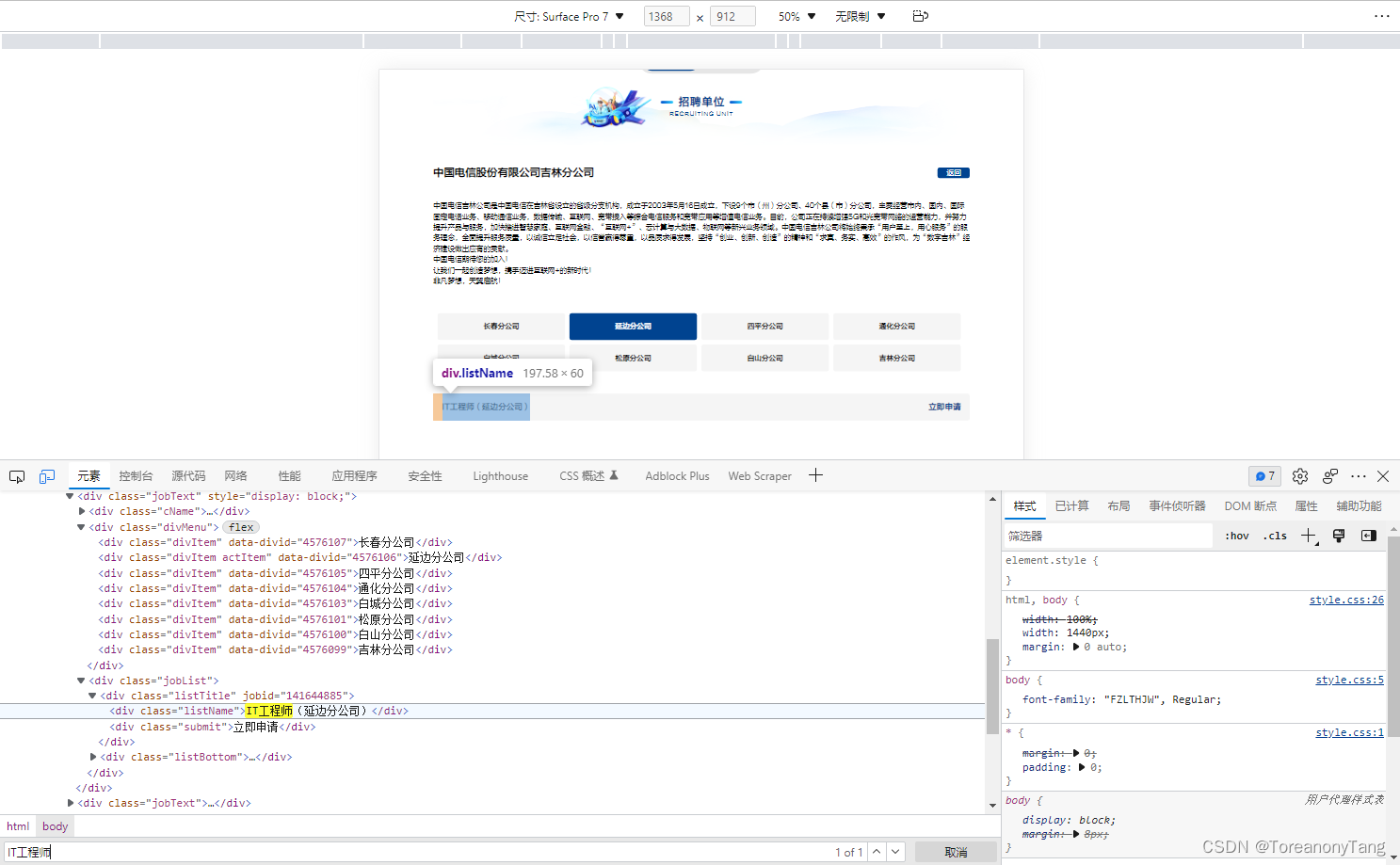Expand the margin shorthand in html, body rule
This screenshot has height=865, width=1400.
pyautogui.click(x=1076, y=647)
